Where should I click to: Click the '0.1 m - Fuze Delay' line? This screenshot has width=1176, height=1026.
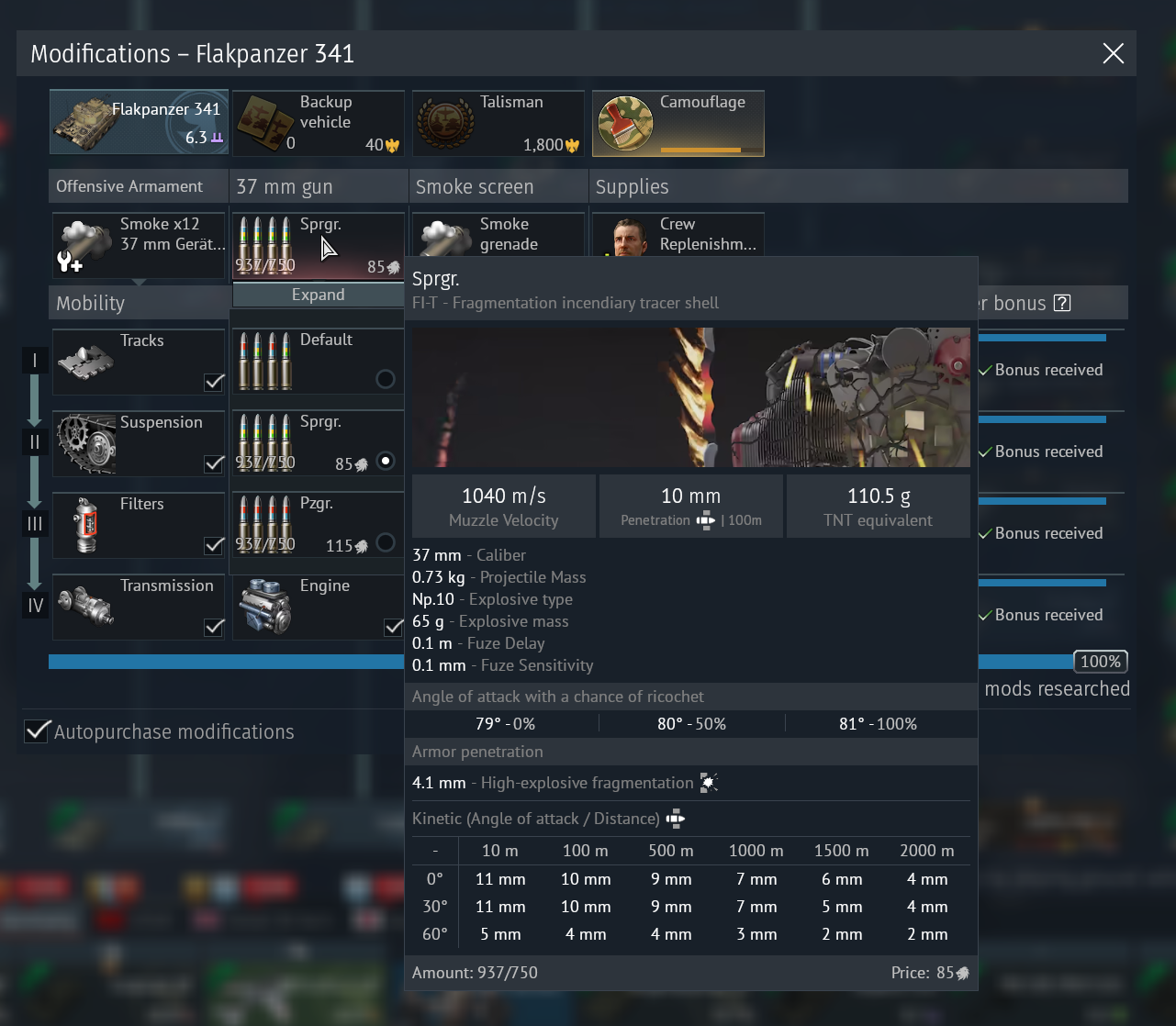(478, 643)
